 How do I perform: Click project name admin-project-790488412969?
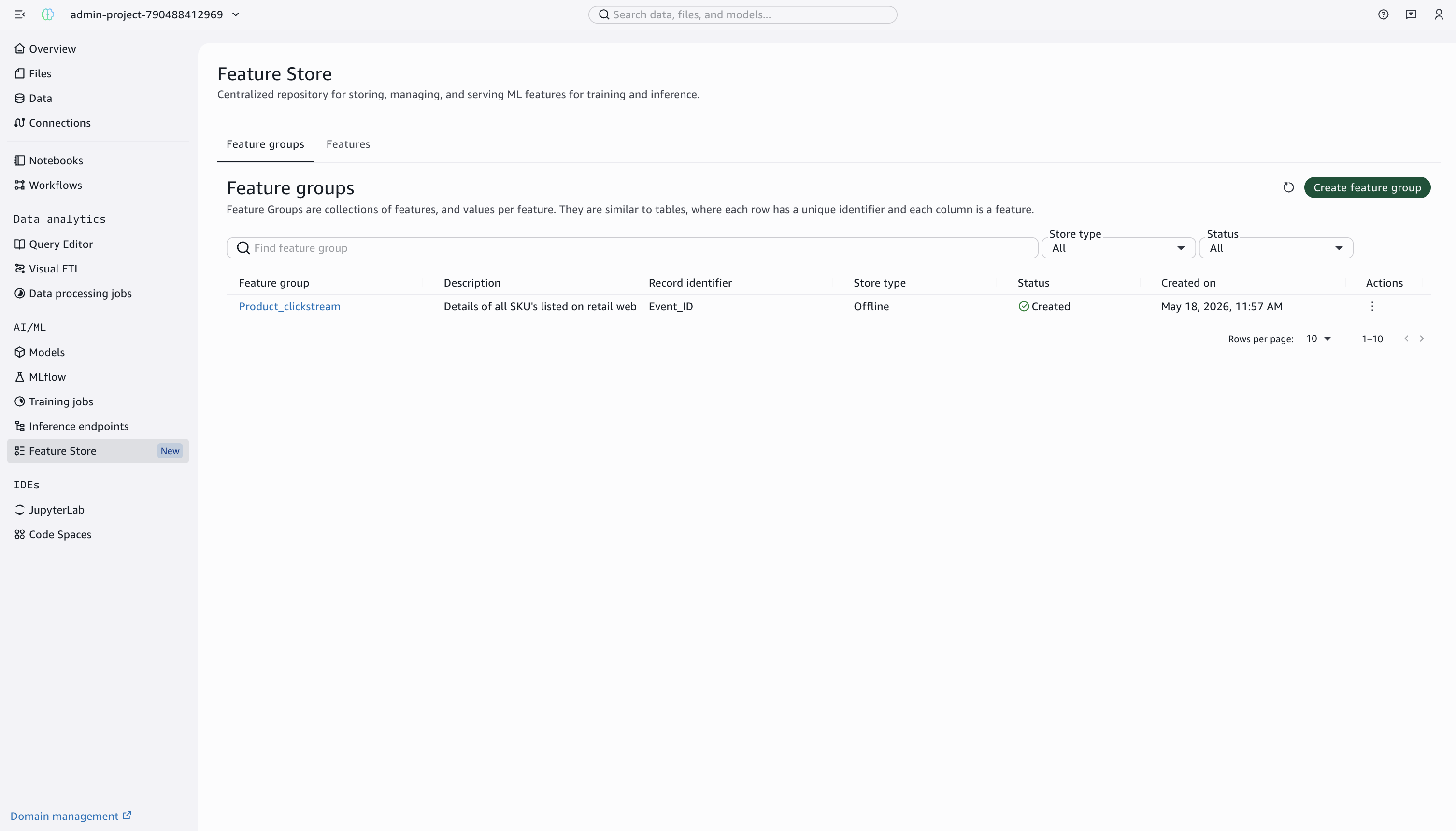click(x=147, y=15)
